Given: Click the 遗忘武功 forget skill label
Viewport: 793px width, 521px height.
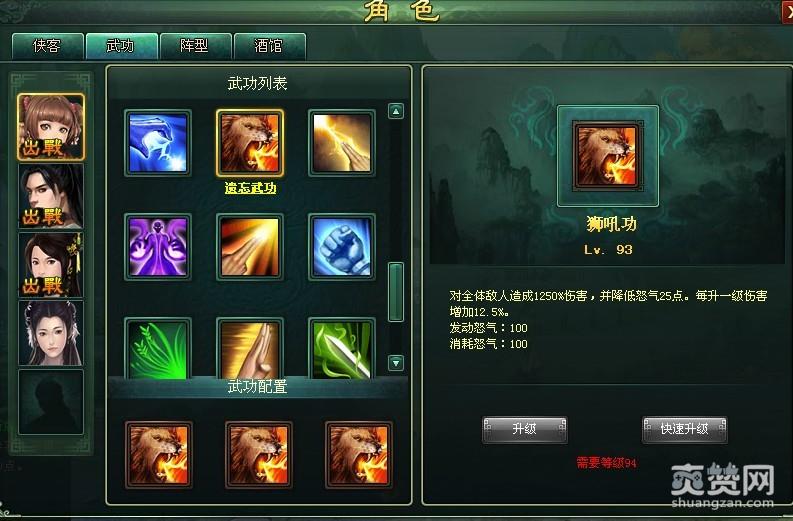Looking at the screenshot, I should (x=250, y=188).
